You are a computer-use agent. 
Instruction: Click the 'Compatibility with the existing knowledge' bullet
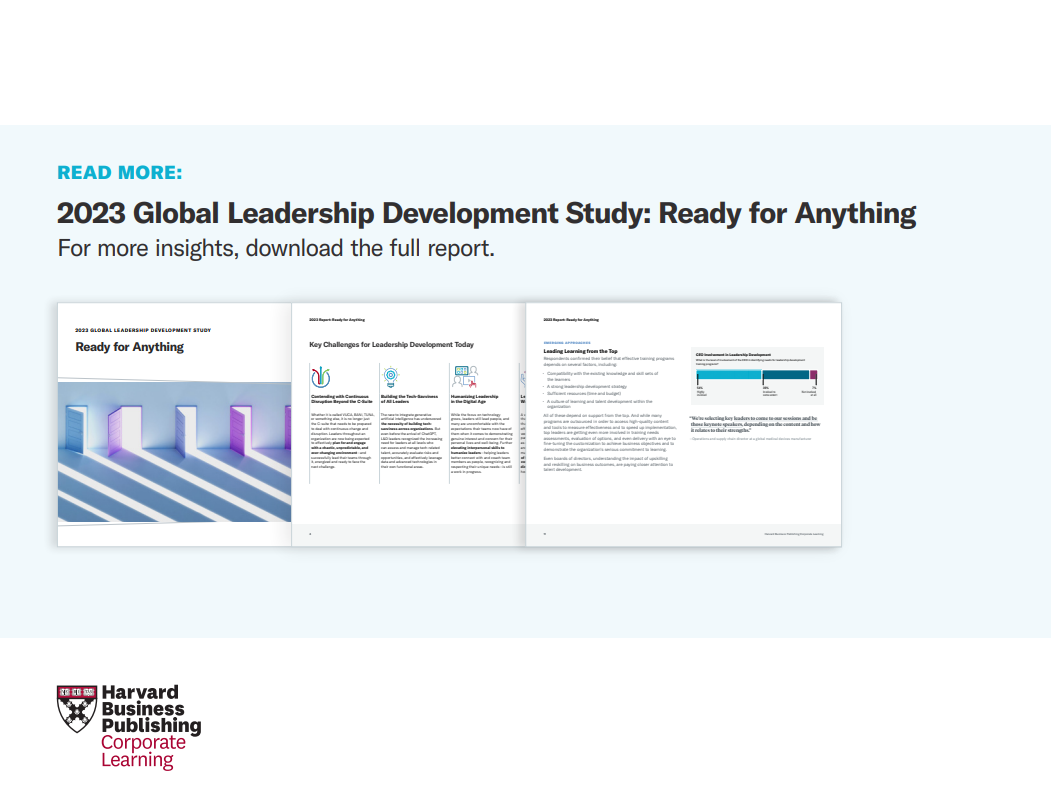click(x=601, y=376)
